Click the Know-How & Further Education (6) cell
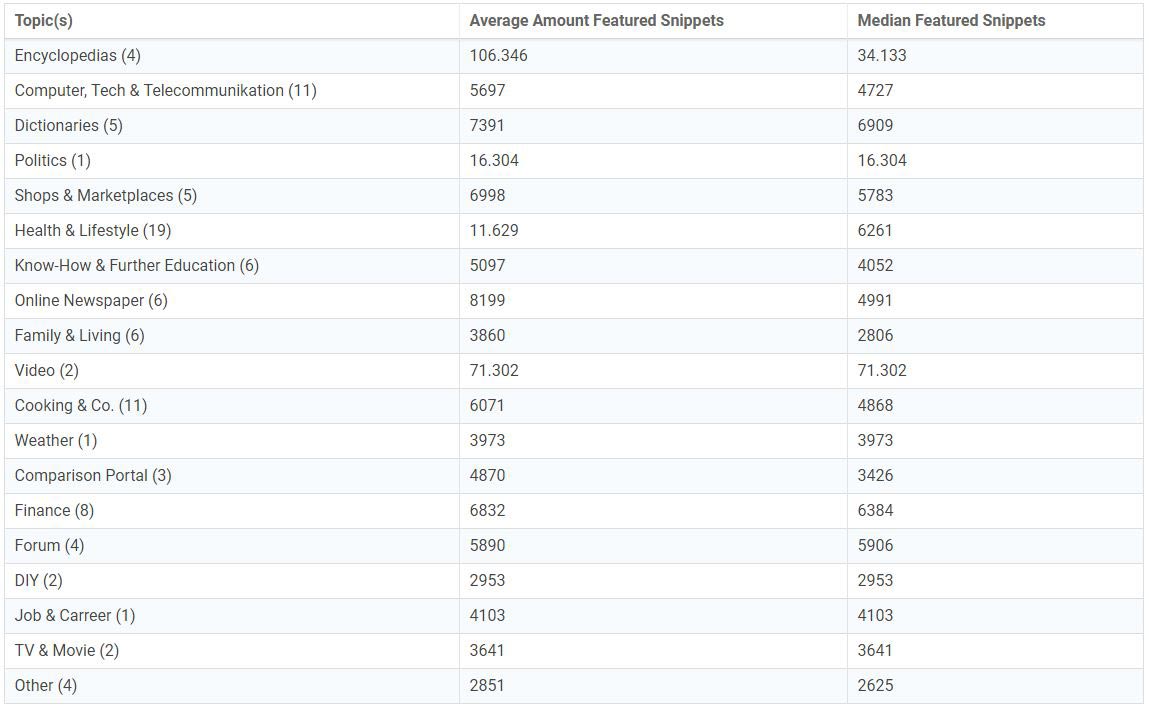 point(136,265)
